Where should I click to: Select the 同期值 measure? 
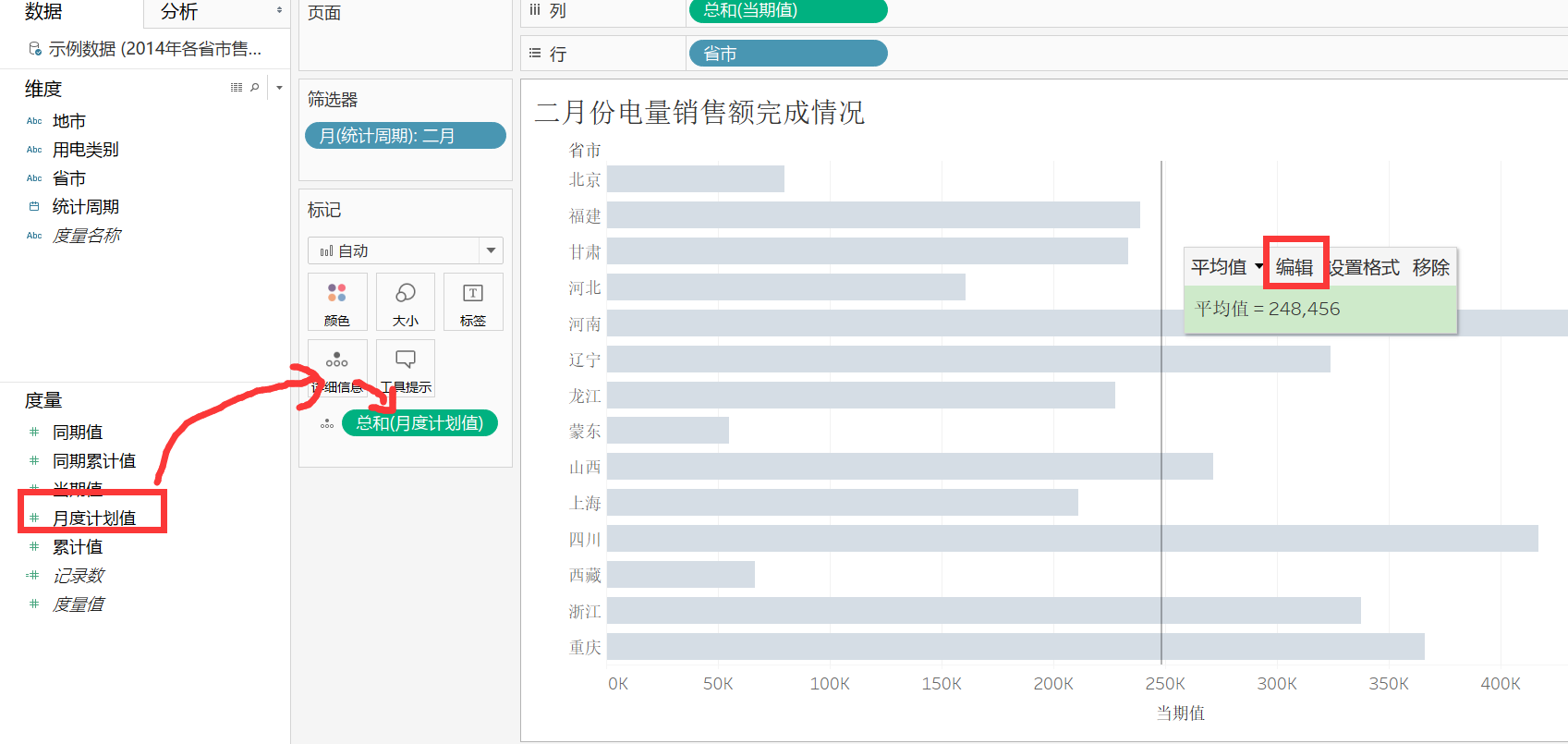(x=78, y=432)
